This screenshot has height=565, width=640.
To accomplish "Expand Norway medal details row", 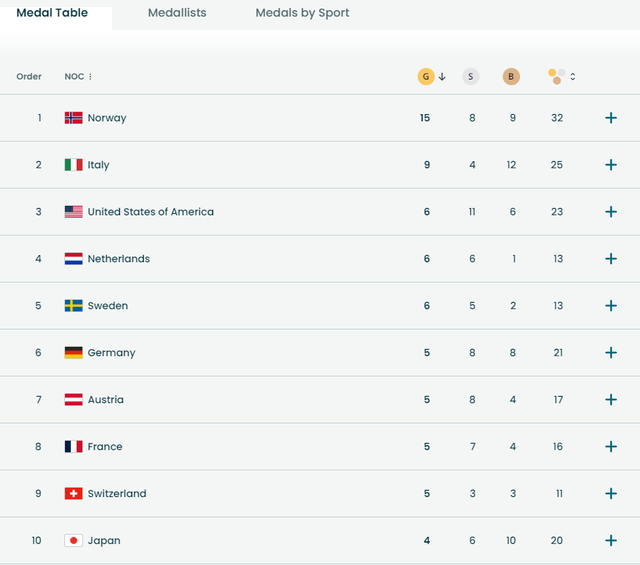I will (611, 118).
